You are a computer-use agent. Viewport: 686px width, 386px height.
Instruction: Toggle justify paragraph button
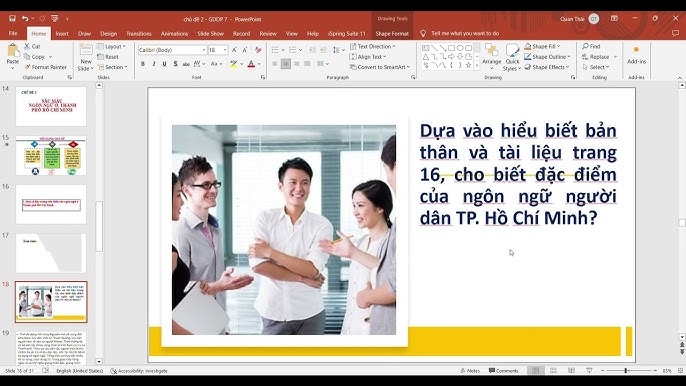(308, 64)
